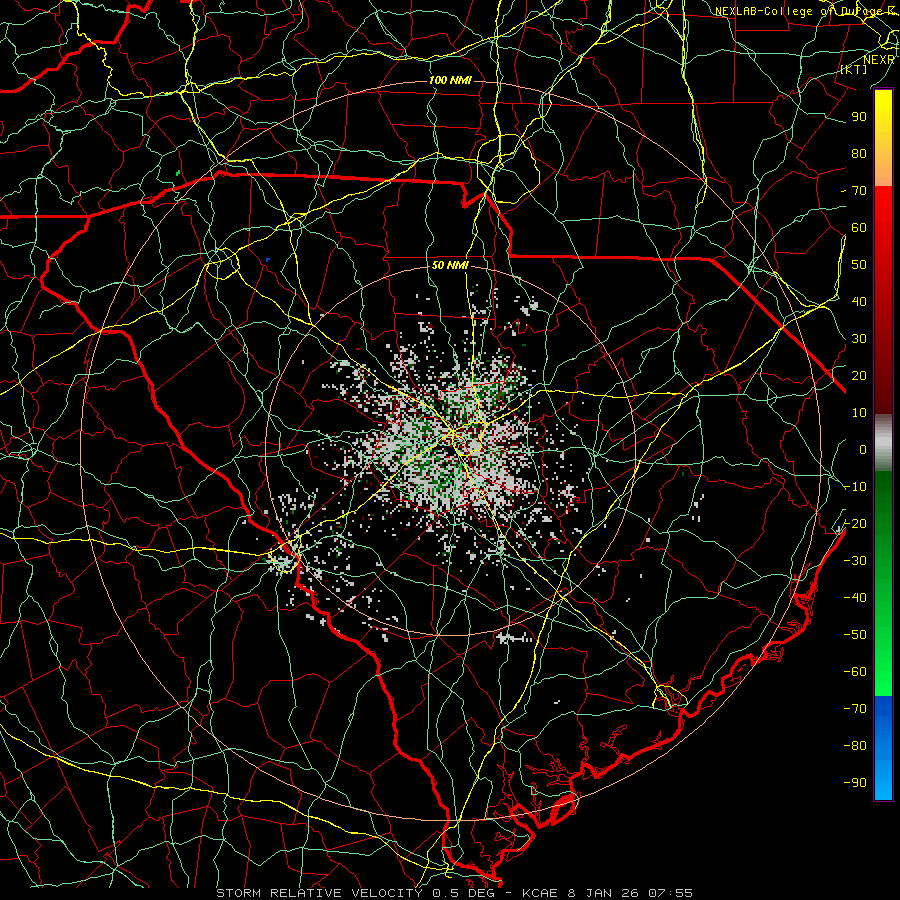Click the [KT] units label above scale
This screenshot has height=900, width=900.
pyautogui.click(x=854, y=69)
